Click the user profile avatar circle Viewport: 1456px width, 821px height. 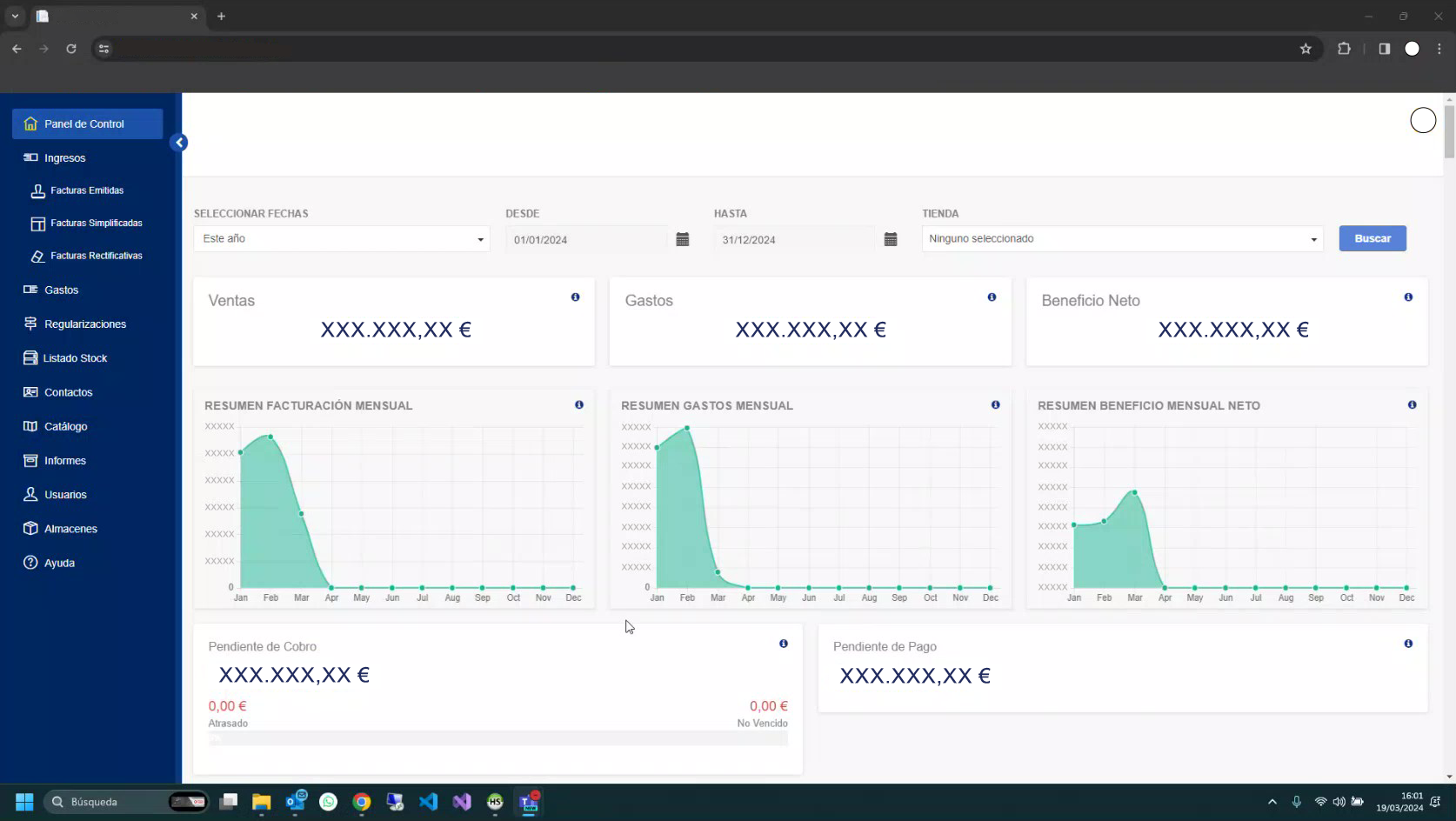[x=1423, y=121]
